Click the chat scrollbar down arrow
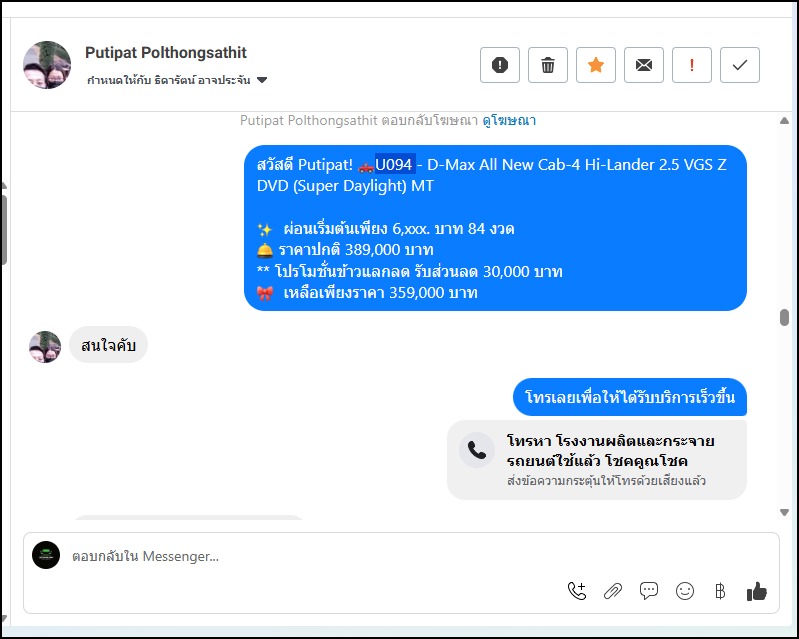 [784, 512]
